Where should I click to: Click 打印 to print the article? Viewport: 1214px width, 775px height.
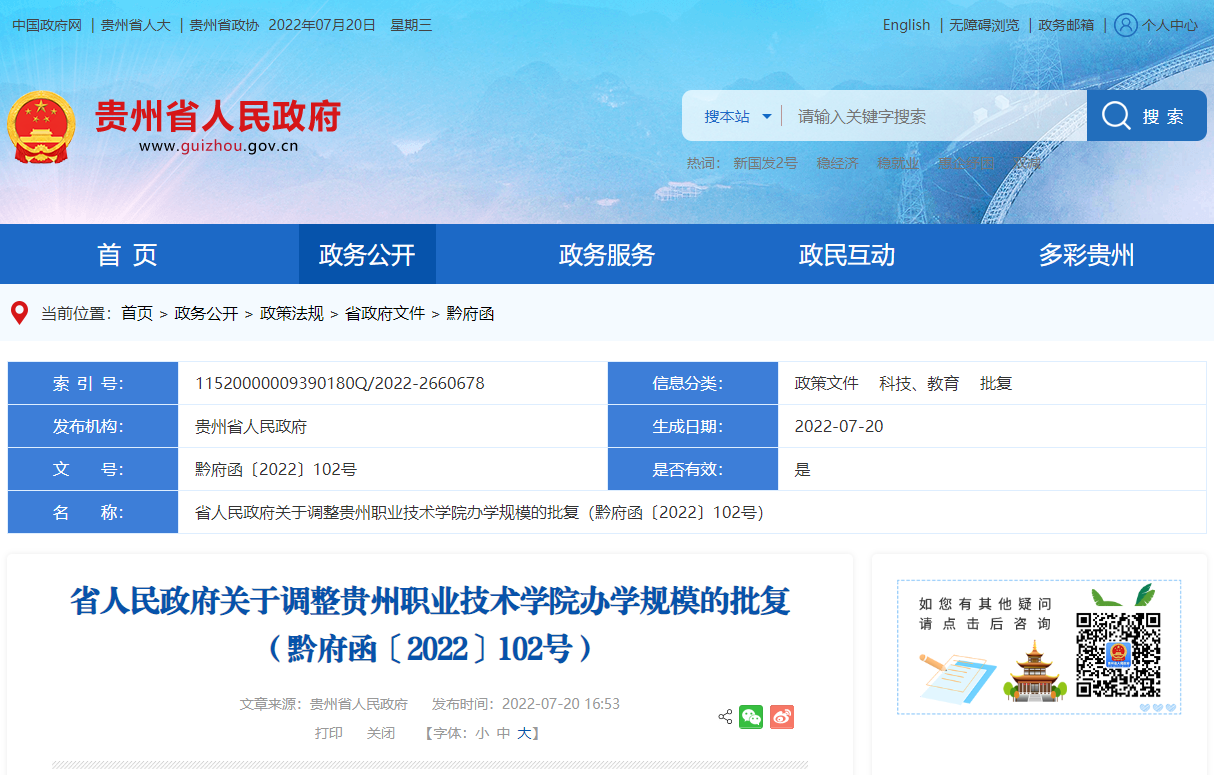click(331, 732)
